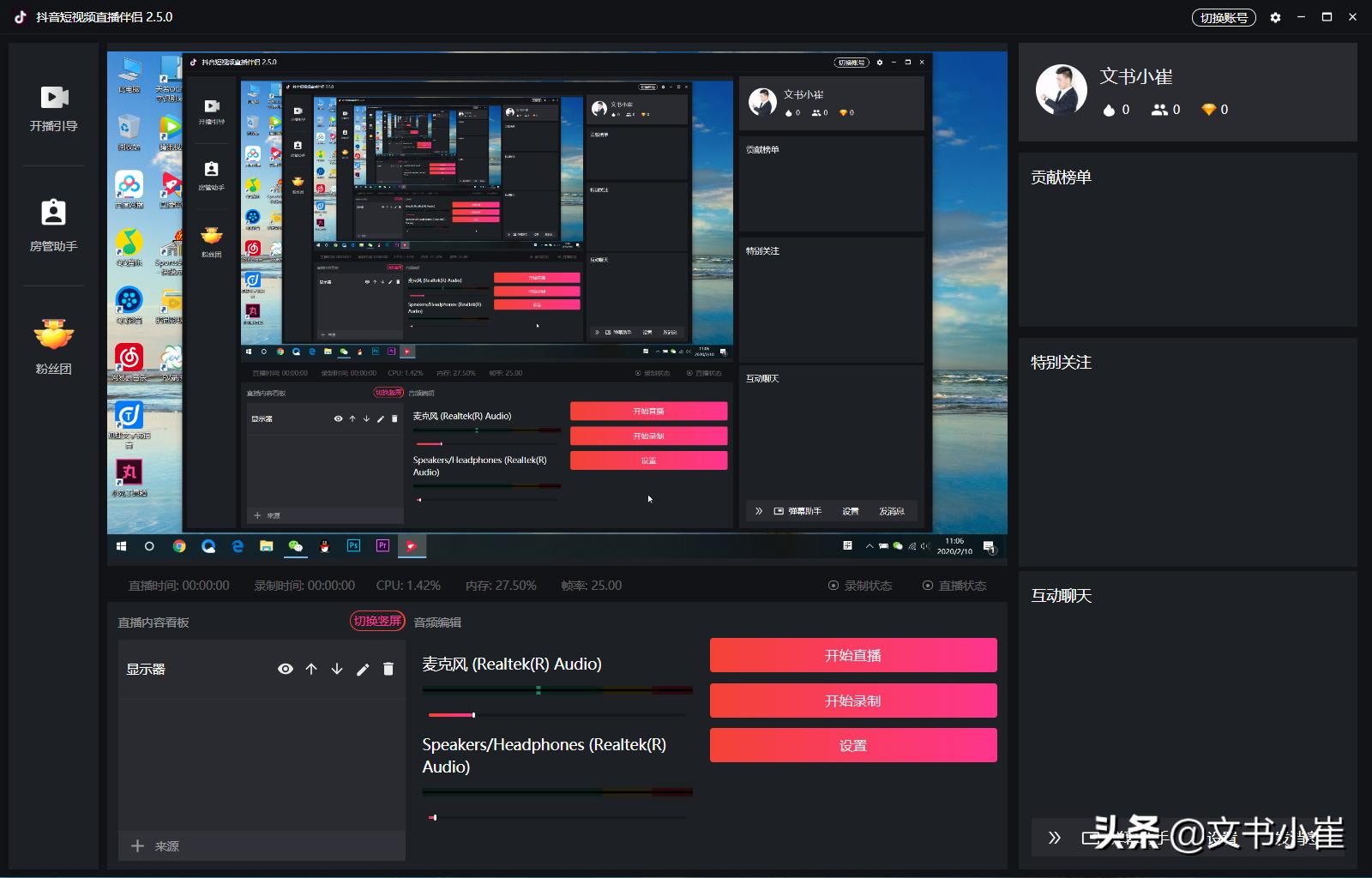Click the 录制时间: 00:00:00 readout
The width and height of the screenshot is (1372, 878).
304,586
